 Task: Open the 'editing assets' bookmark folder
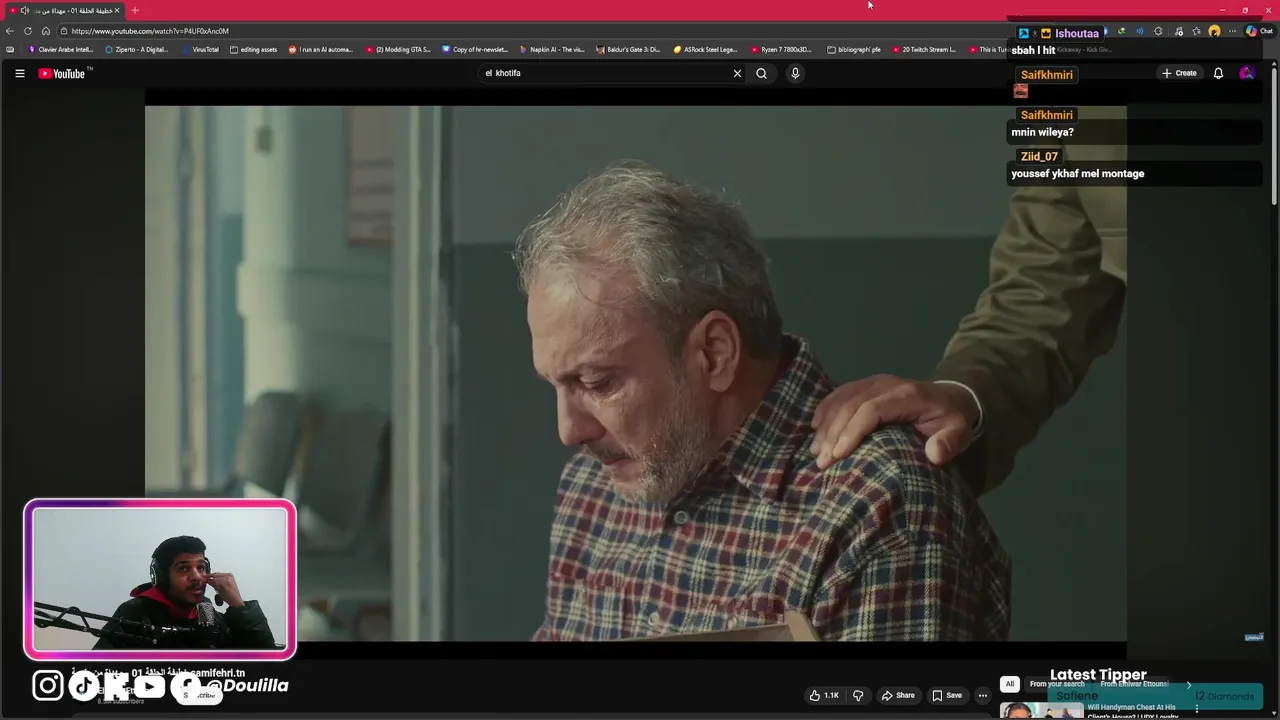254,49
